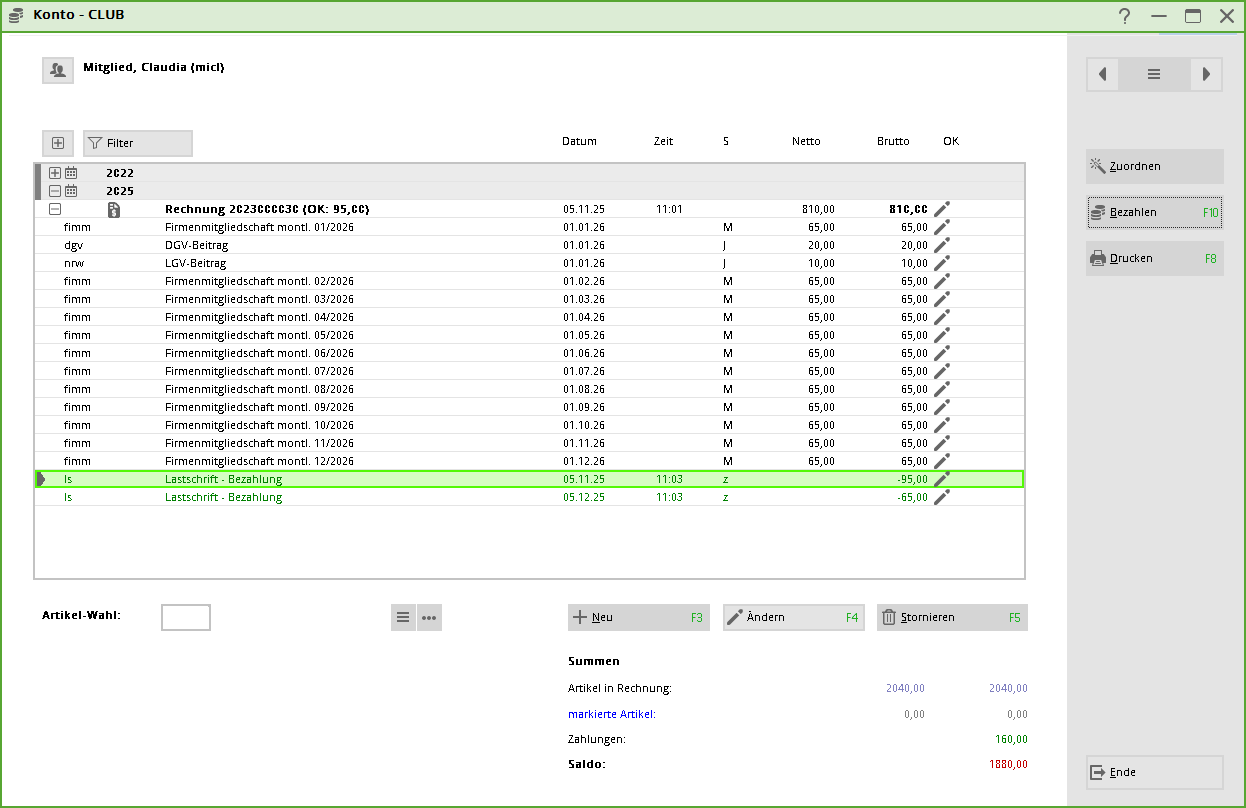Select the Firmenmitgliedschaft montl. 06/2026 row
The image size is (1246, 808).
[259, 353]
